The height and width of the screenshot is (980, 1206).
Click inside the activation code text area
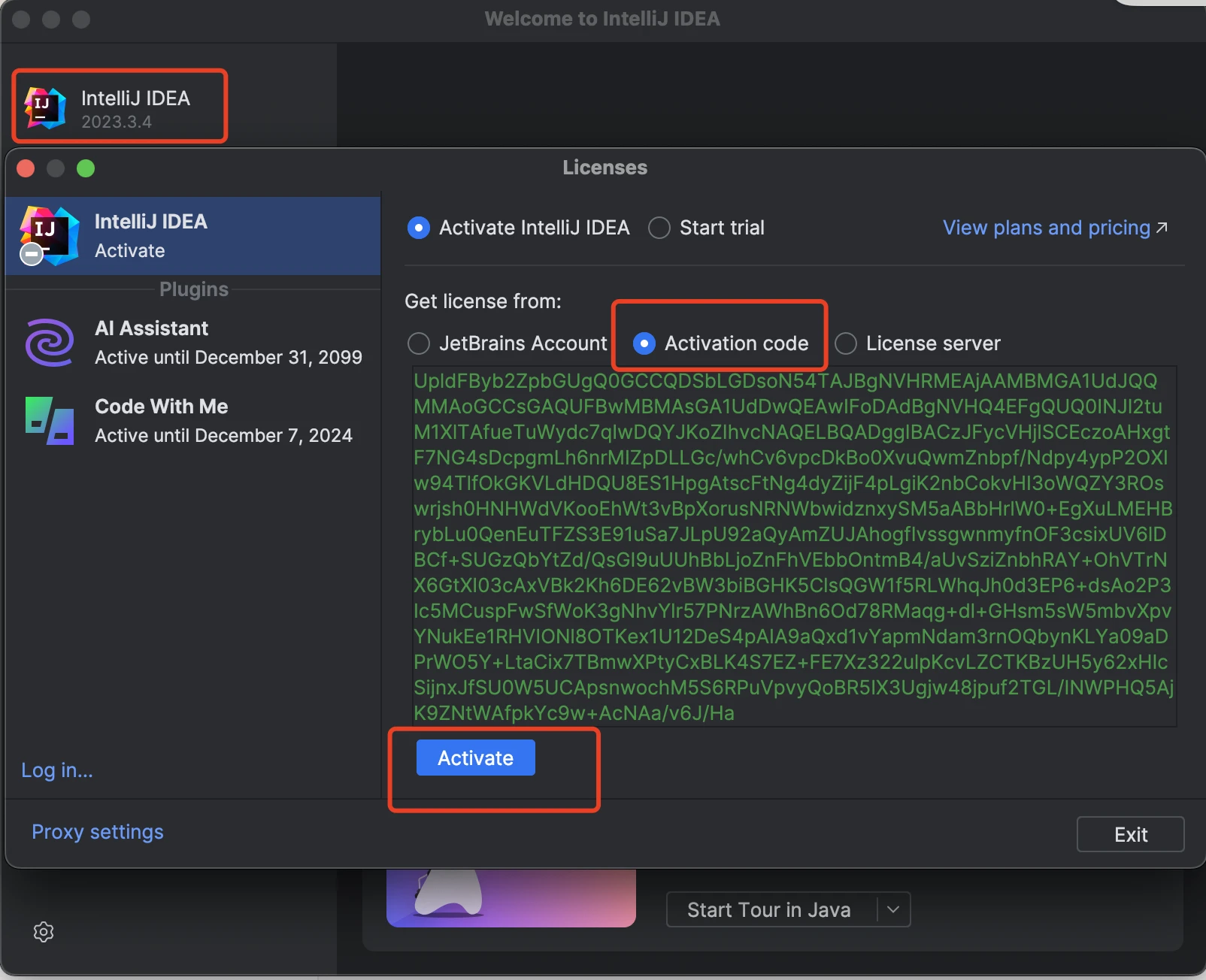793,546
